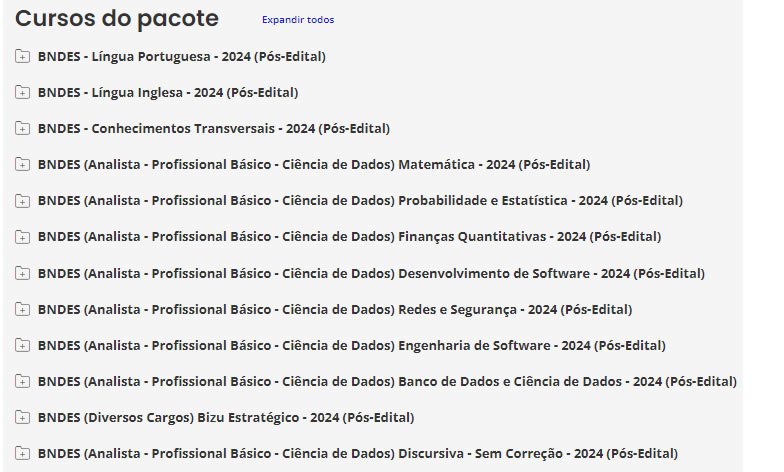The image size is (784, 472).
Task: Open the Bizu Estratégico course title
Action: tap(225, 417)
